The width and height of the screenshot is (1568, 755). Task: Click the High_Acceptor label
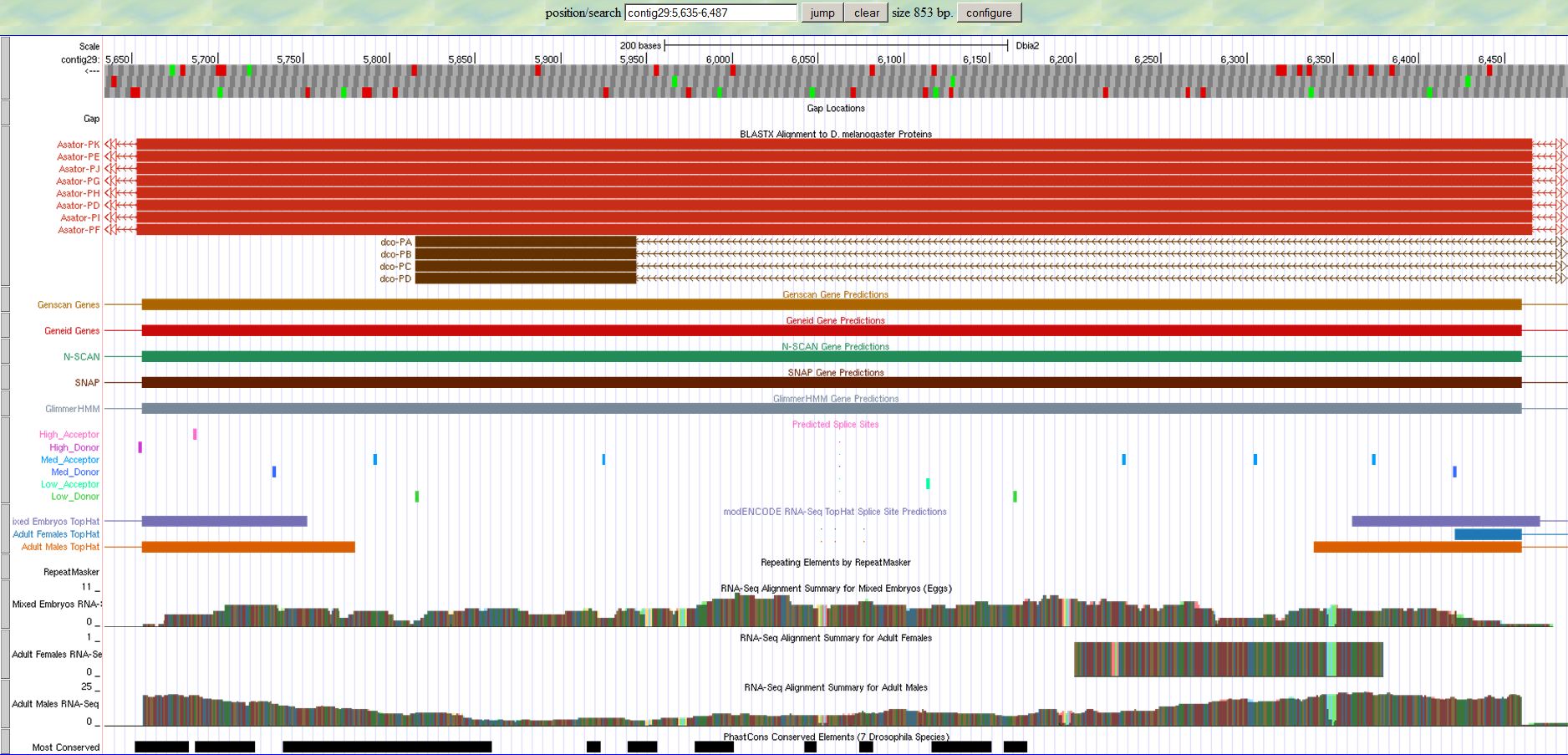click(x=69, y=435)
